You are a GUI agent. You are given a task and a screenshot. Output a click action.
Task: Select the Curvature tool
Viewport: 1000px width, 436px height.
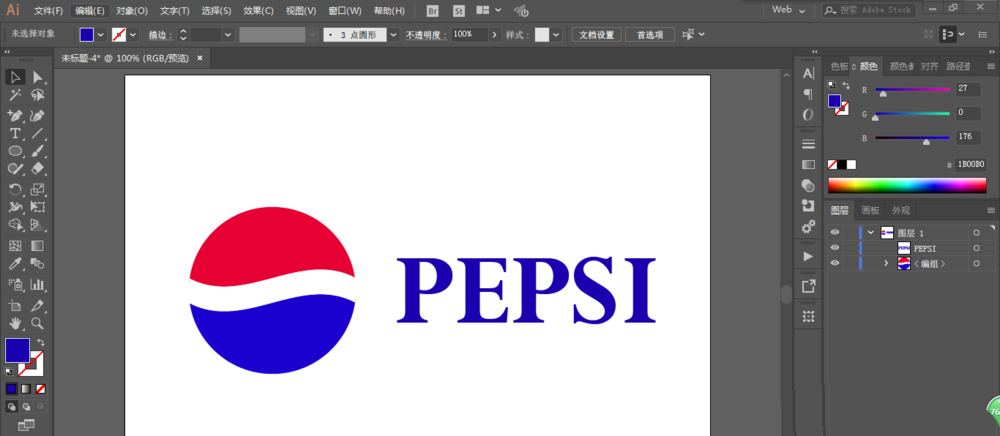[x=38, y=115]
